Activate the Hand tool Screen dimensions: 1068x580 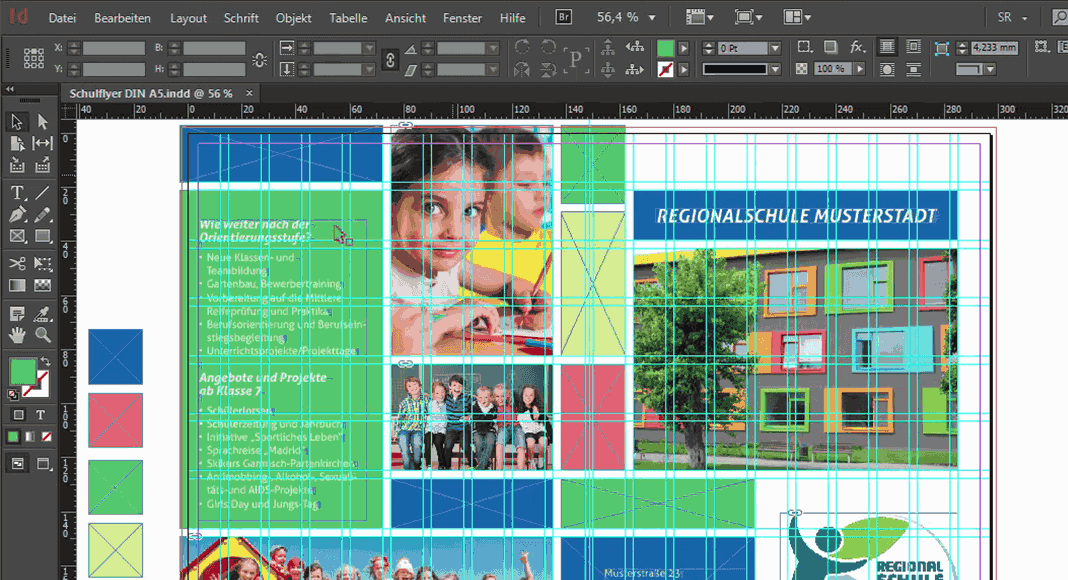coord(17,335)
